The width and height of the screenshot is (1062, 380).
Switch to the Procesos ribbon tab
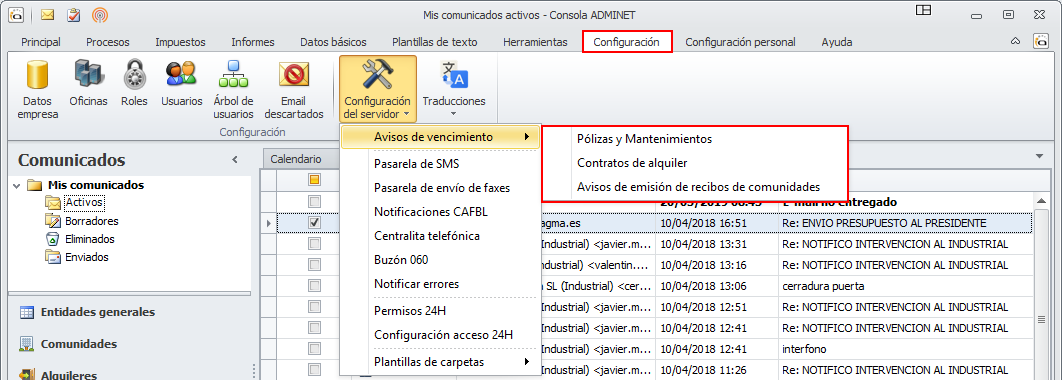[108, 42]
